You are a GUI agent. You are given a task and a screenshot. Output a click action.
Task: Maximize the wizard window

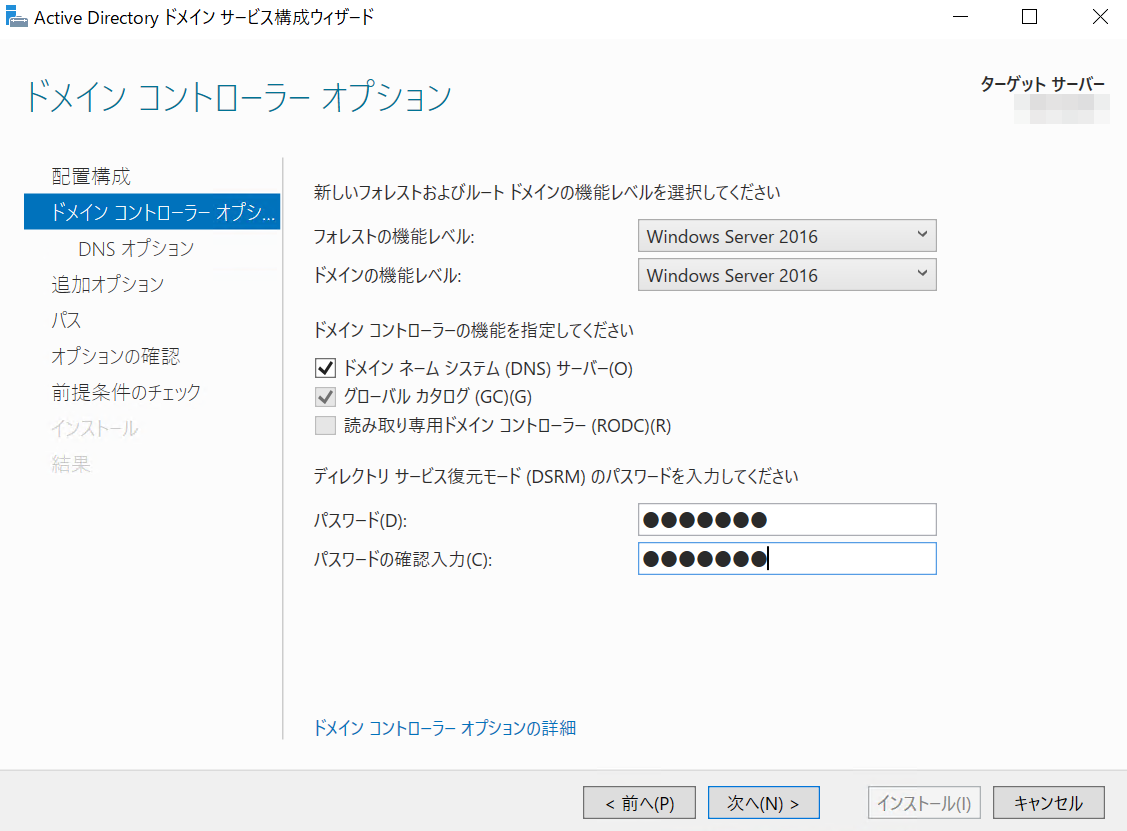coord(1029,17)
